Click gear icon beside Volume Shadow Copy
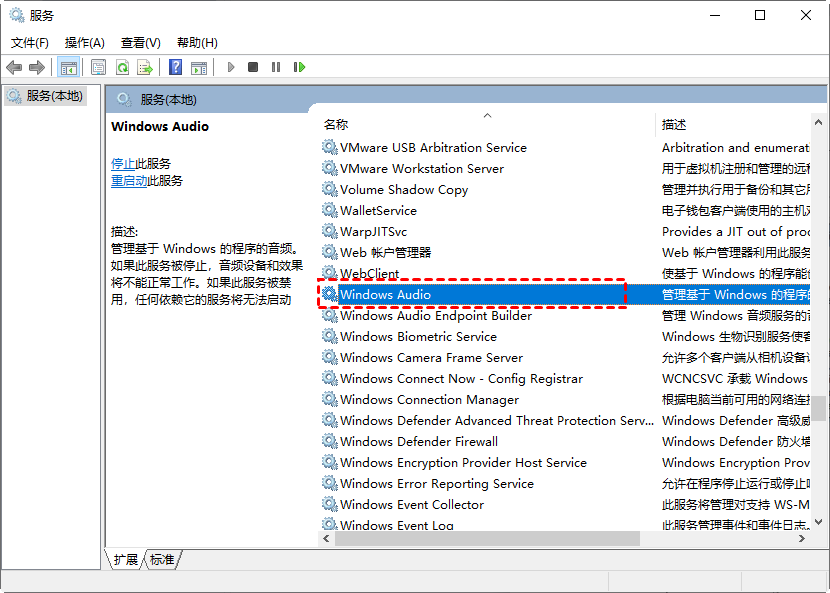This screenshot has width=830, height=593. (330, 189)
